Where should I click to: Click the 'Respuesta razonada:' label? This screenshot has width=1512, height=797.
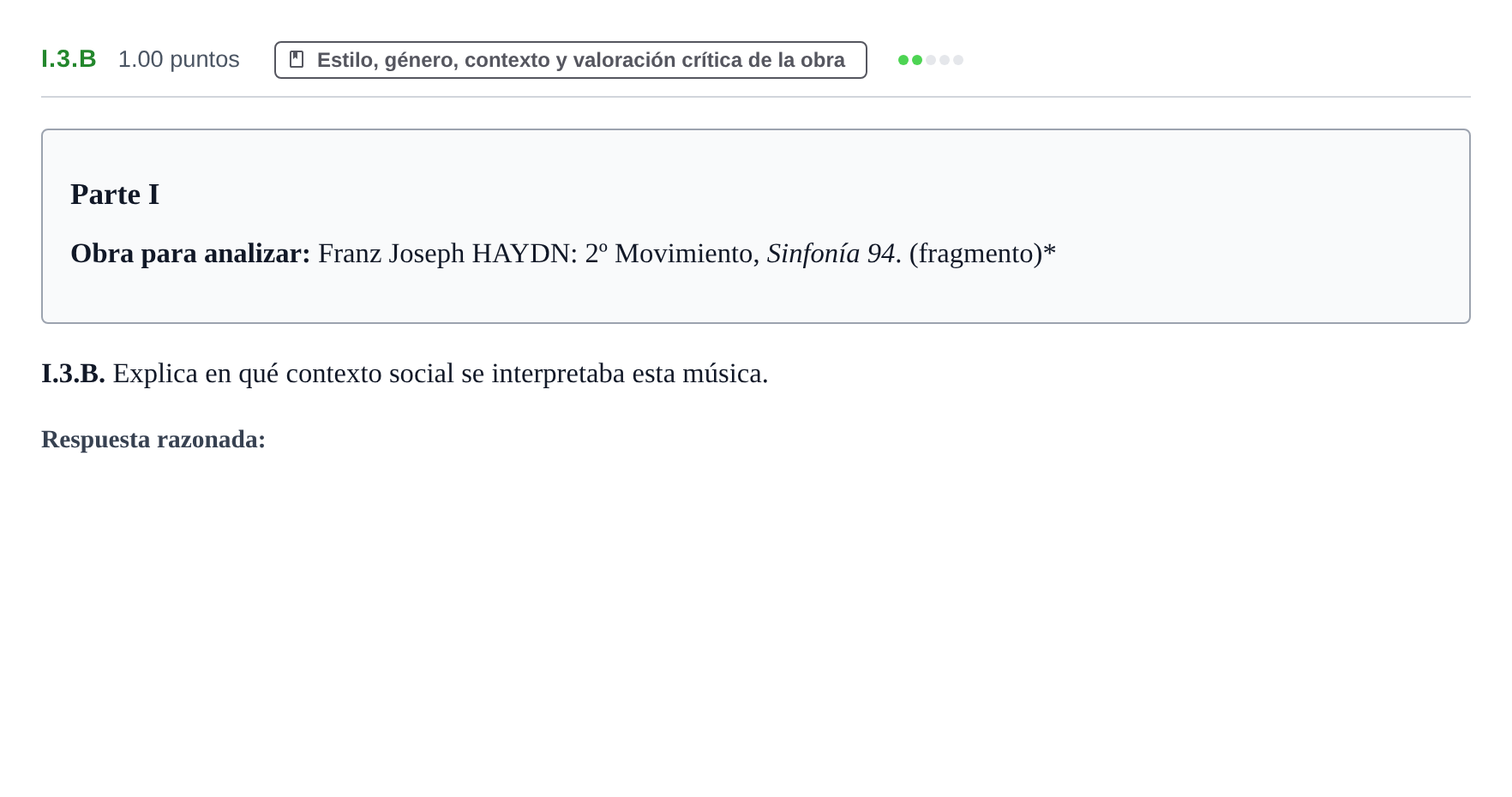[153, 439]
